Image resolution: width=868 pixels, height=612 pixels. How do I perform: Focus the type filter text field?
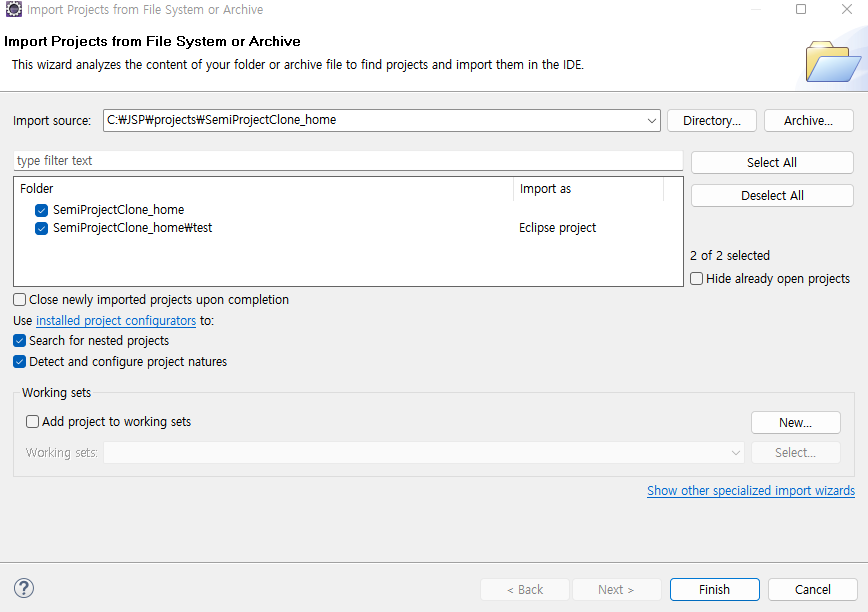coord(348,161)
